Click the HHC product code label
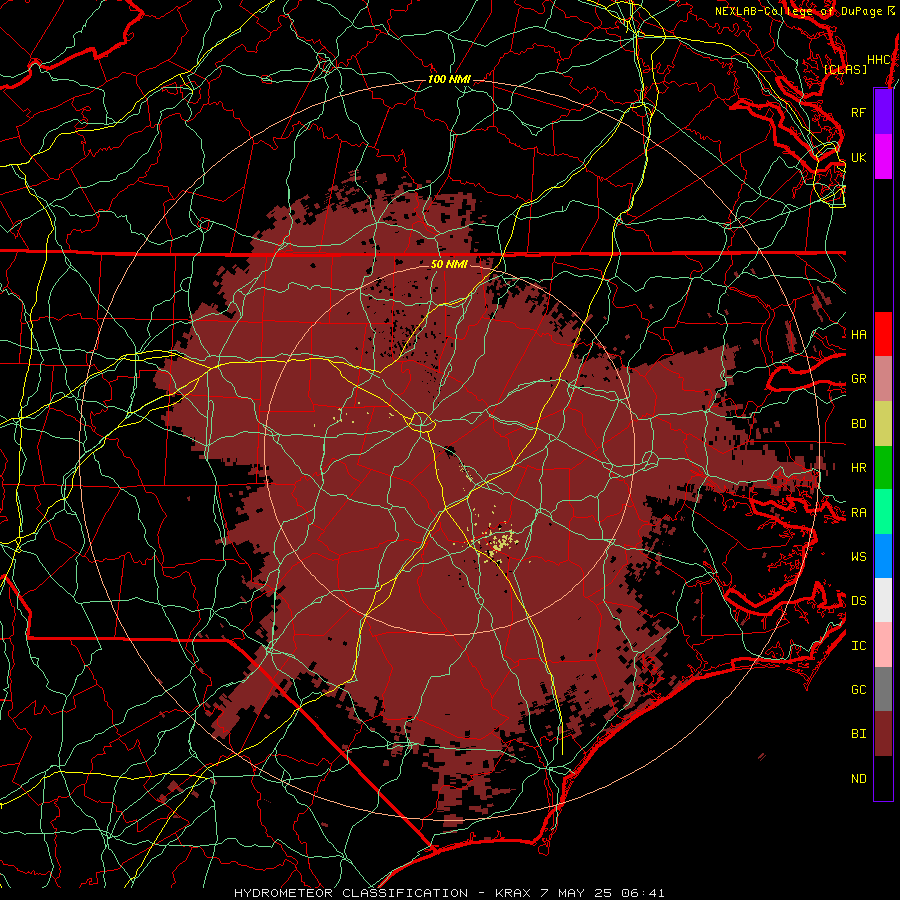This screenshot has width=900, height=900. click(x=878, y=59)
